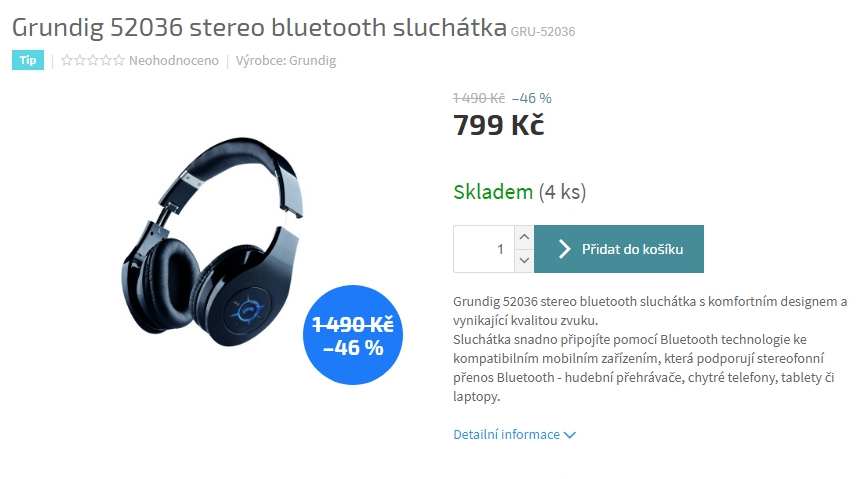
Task: Click the chevron beside Detailní informace
Action: click(x=570, y=435)
